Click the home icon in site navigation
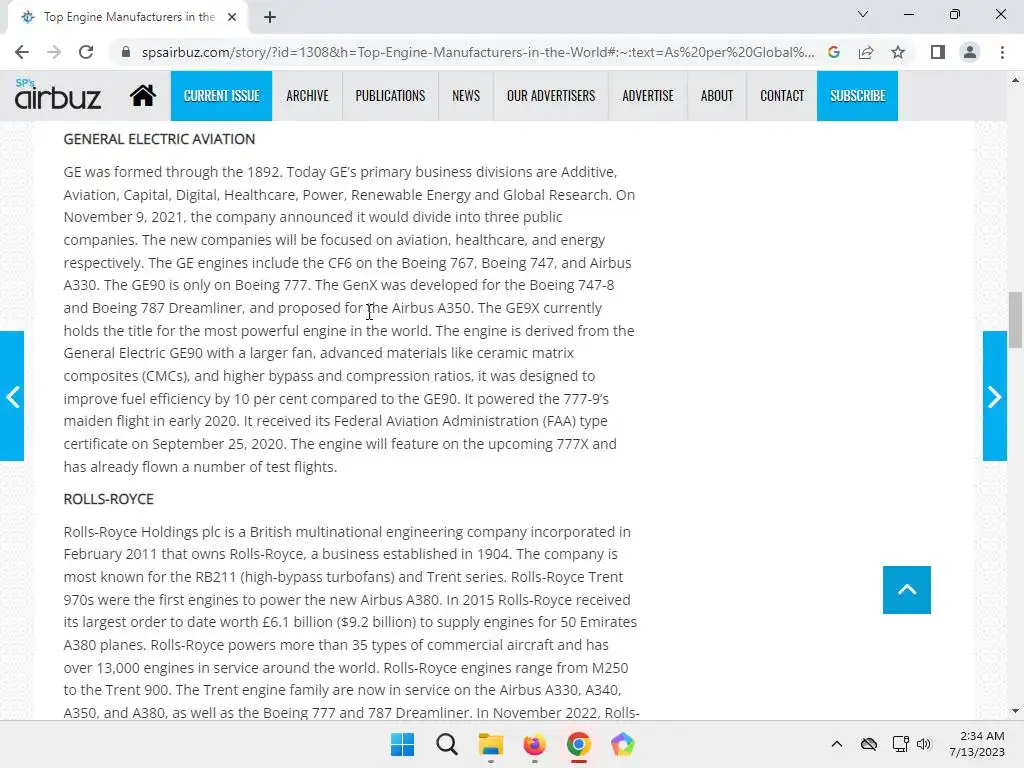 coord(142,95)
